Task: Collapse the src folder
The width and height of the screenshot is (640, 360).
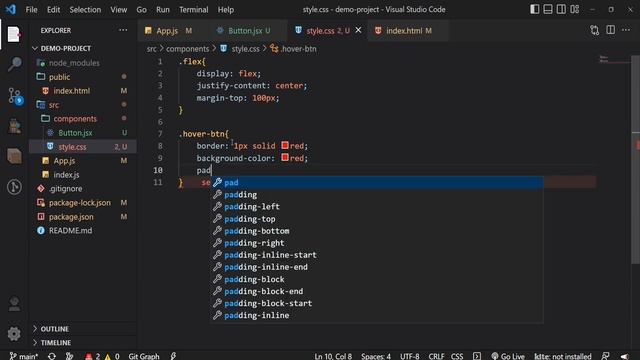Action: click(82, 105)
